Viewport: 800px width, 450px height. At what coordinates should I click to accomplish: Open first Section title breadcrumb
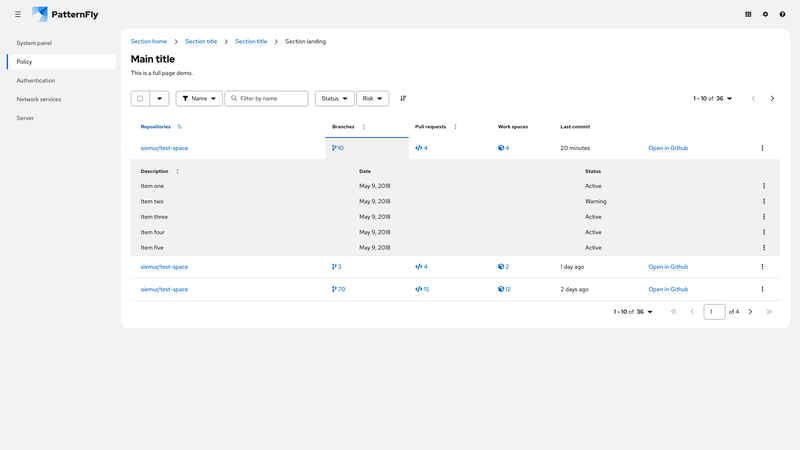pos(201,41)
